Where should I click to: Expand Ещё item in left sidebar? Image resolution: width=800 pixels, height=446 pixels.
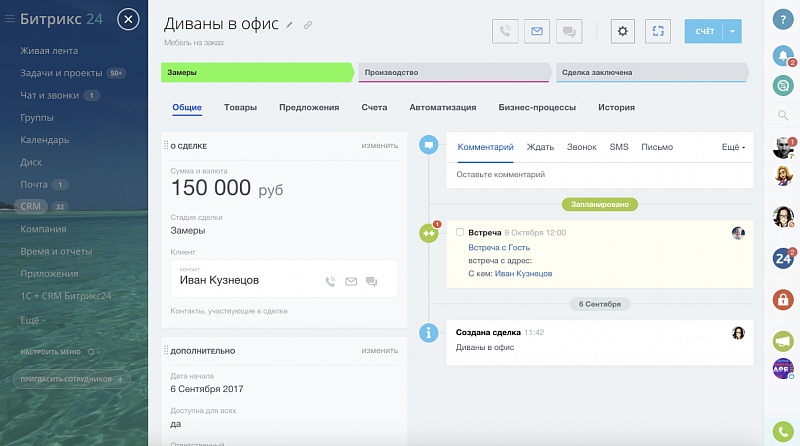tap(32, 319)
